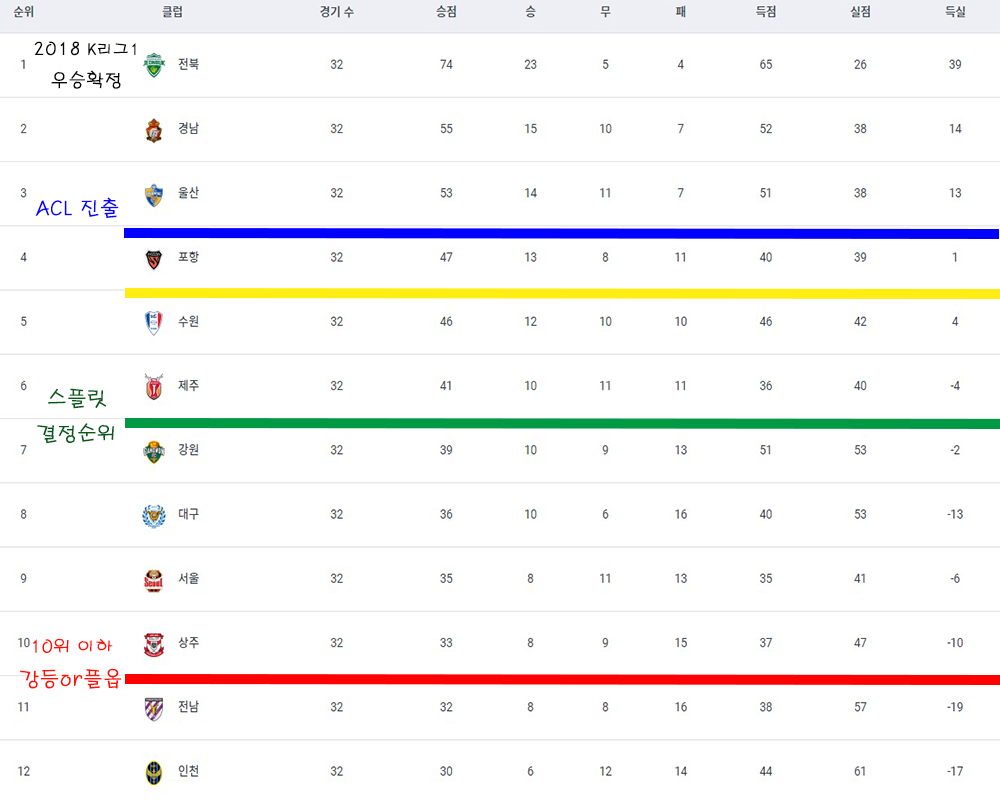
Task: Click the 전남 club crest icon
Action: pos(153,708)
